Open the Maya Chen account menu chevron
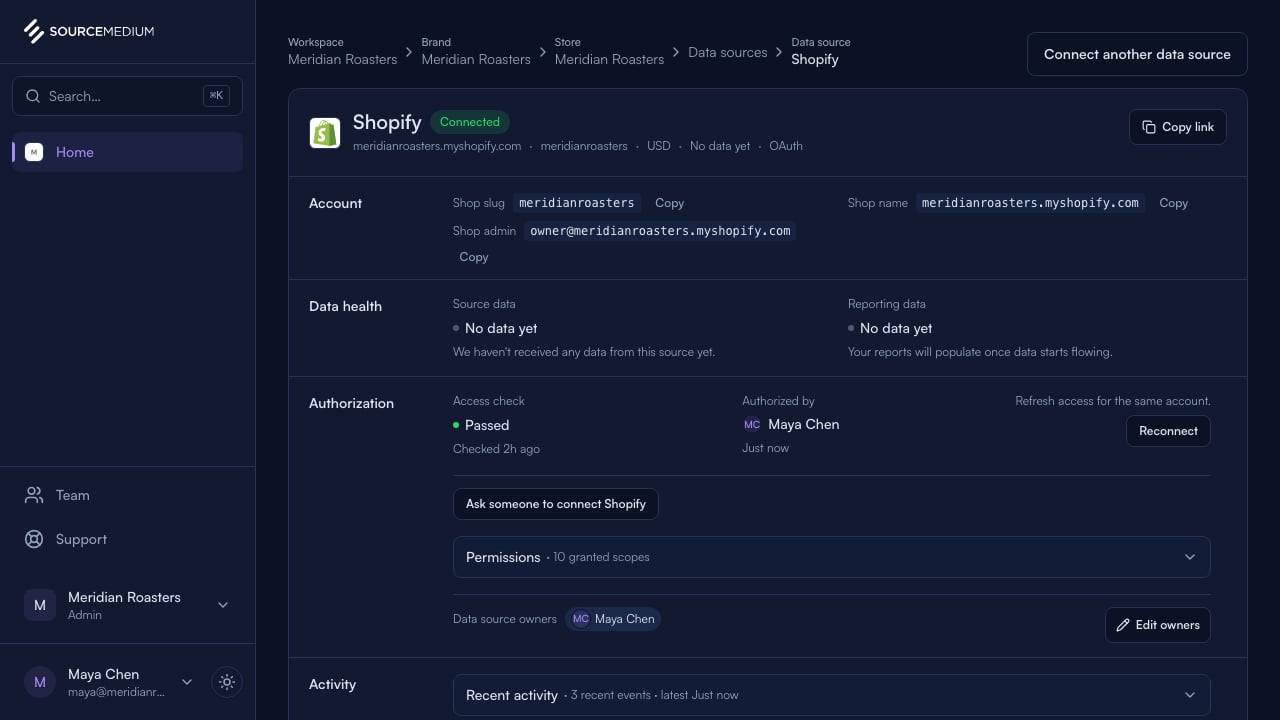Image resolution: width=1280 pixels, height=720 pixels. click(x=186, y=682)
